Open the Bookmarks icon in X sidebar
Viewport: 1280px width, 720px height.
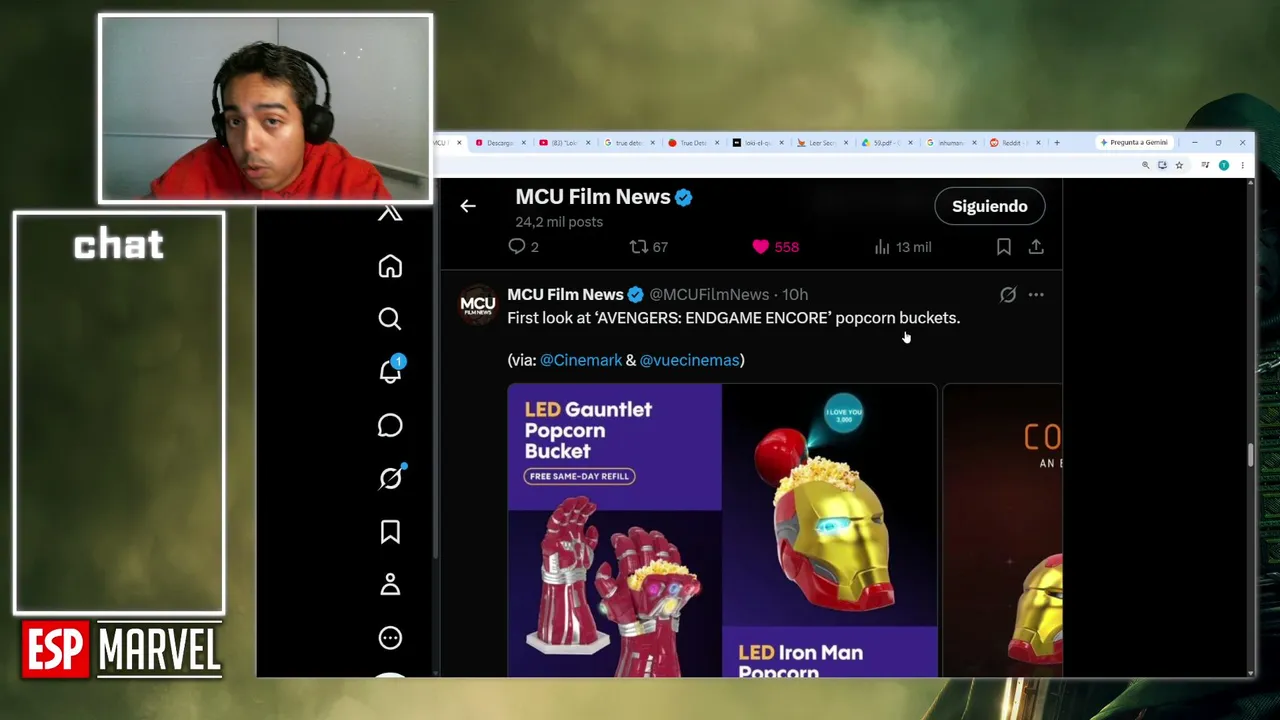click(x=390, y=532)
